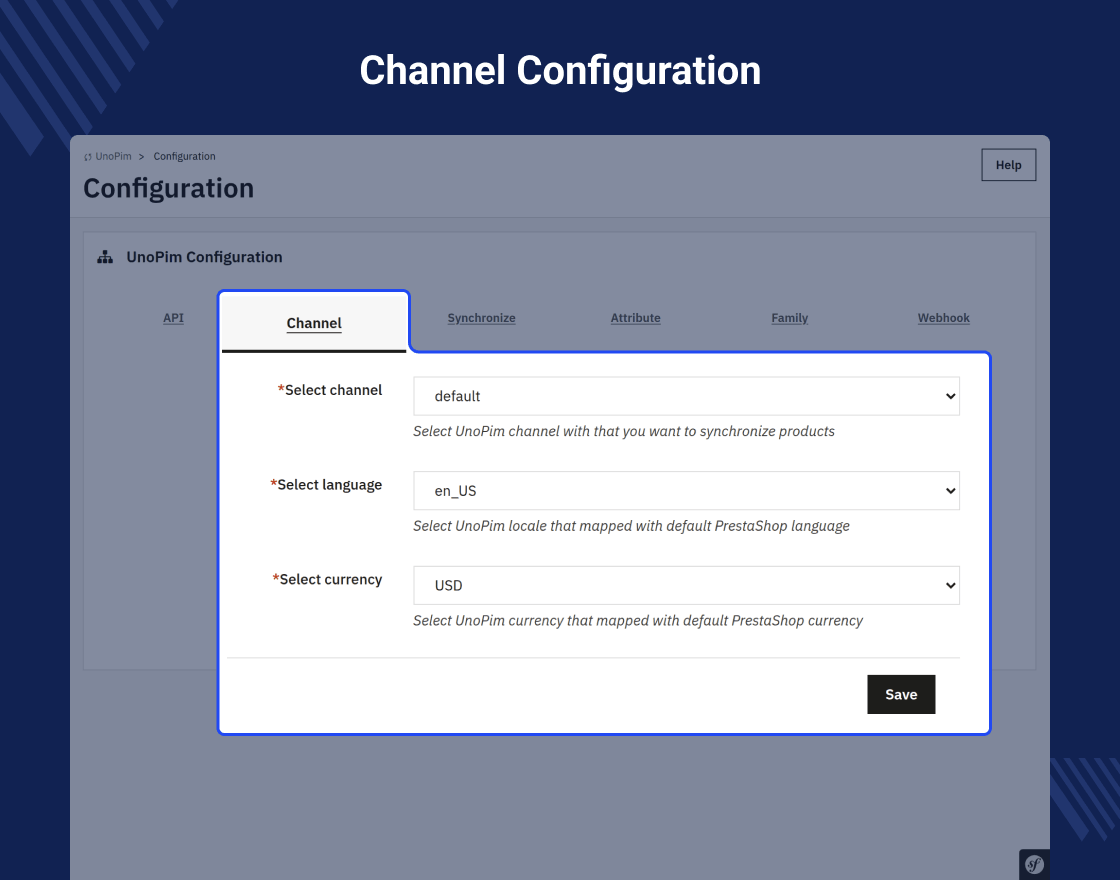Click the 'Select UnoPim currency that mapped' hint
This screenshot has width=1120, height=880.
click(x=638, y=621)
